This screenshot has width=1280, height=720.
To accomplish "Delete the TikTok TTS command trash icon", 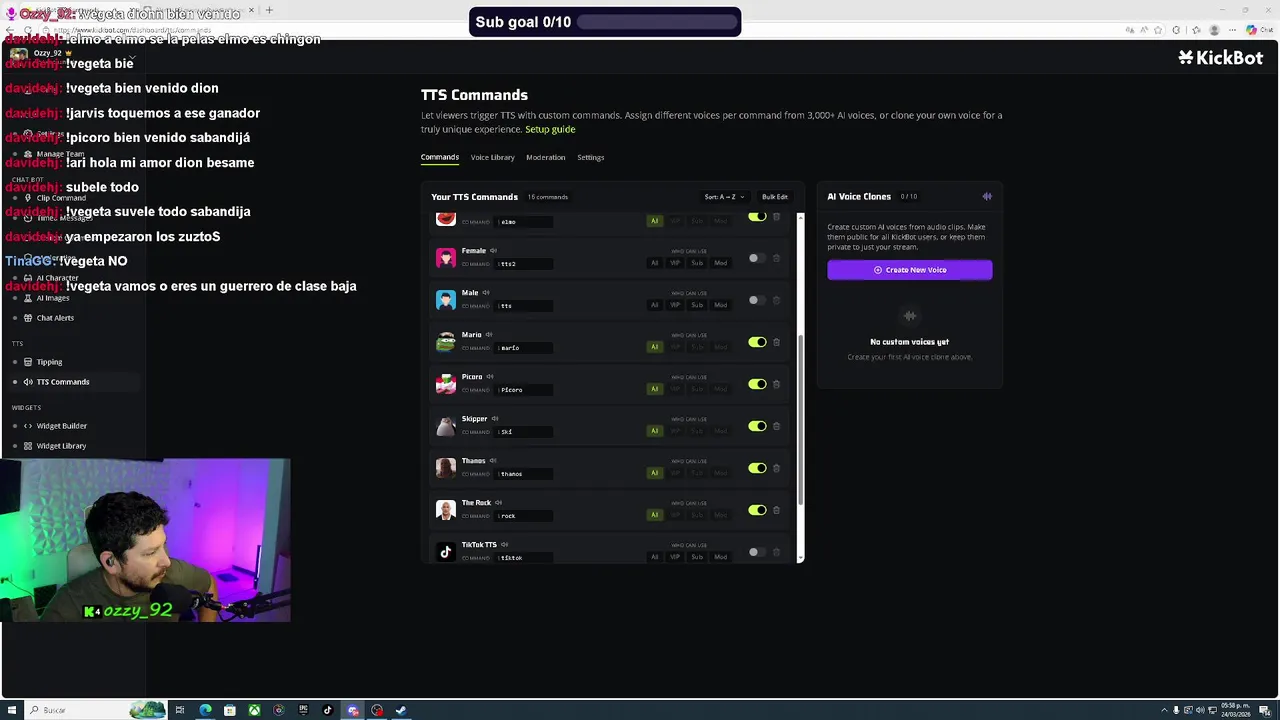I will tap(776, 552).
